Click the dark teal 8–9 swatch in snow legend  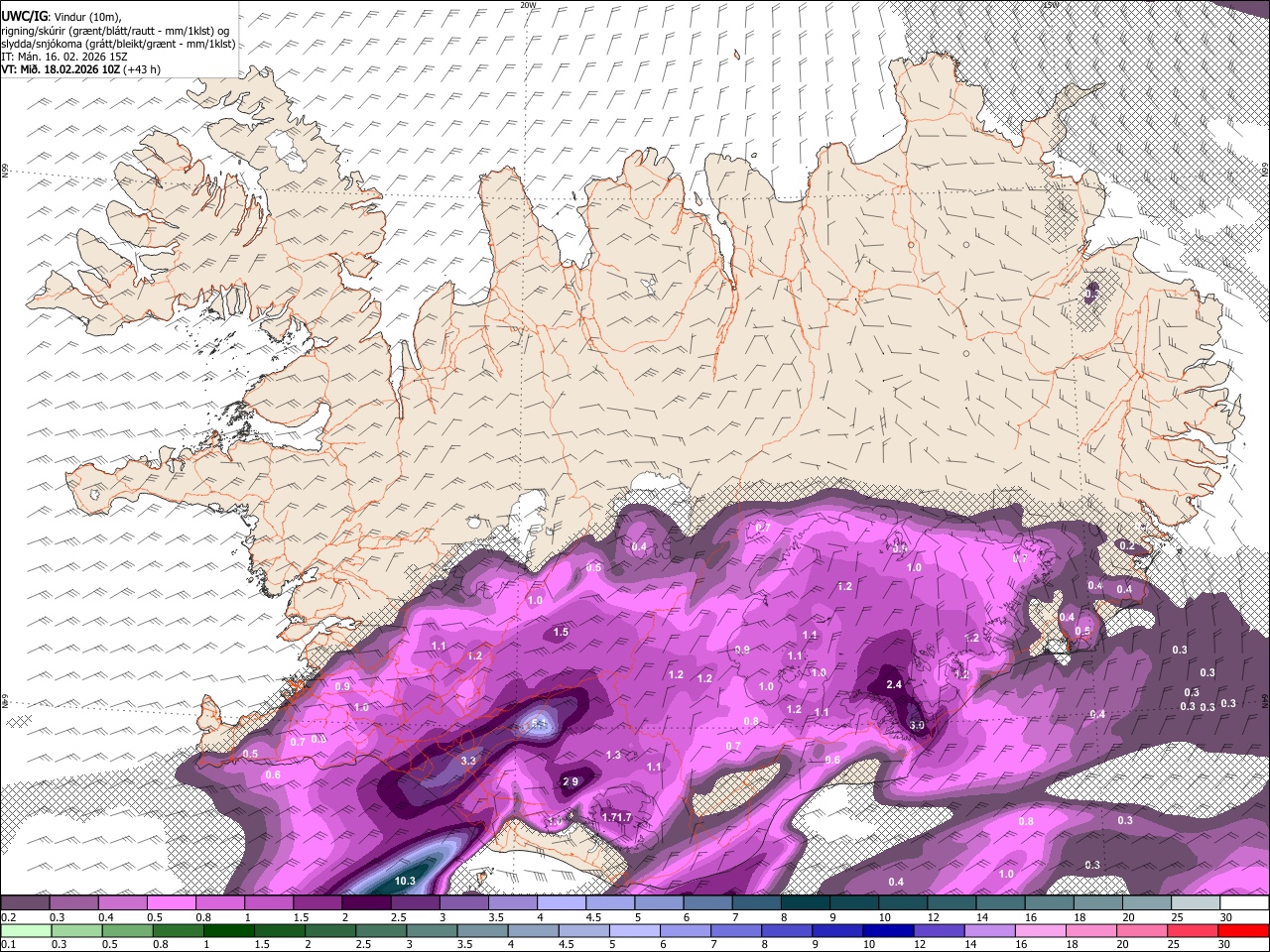pyautogui.click(x=806, y=902)
